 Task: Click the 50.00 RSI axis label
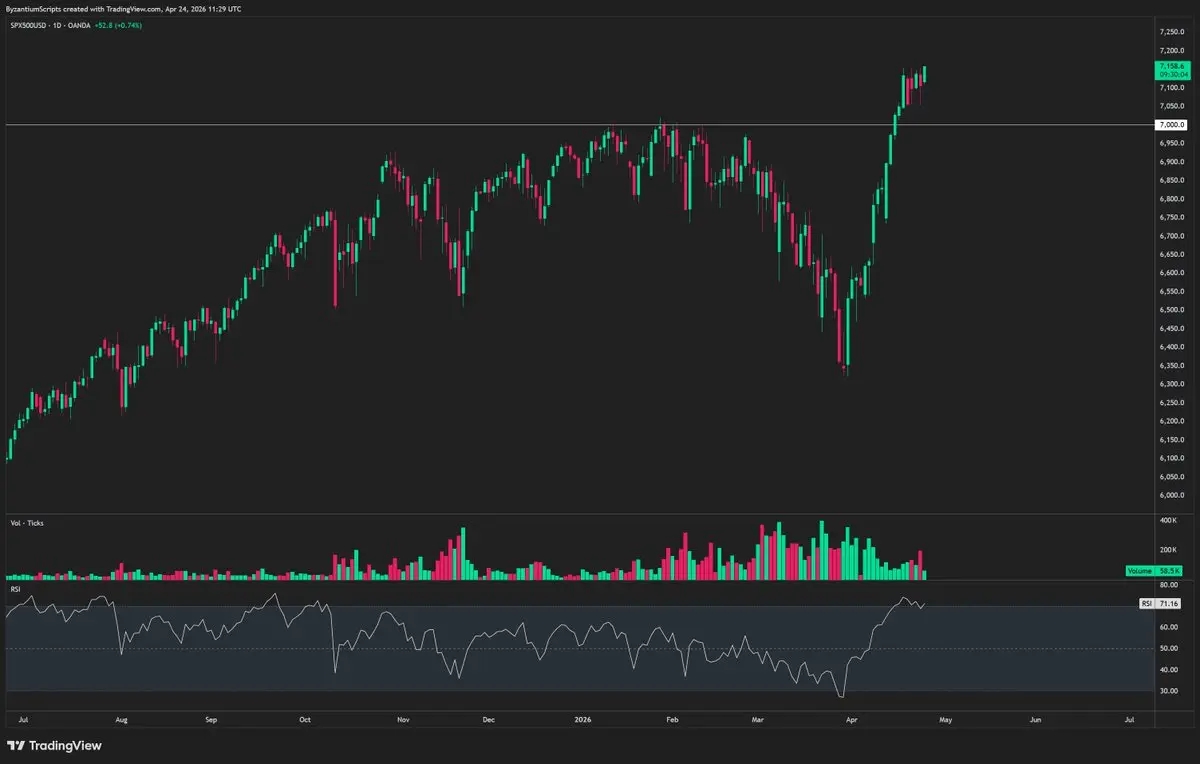(1169, 648)
